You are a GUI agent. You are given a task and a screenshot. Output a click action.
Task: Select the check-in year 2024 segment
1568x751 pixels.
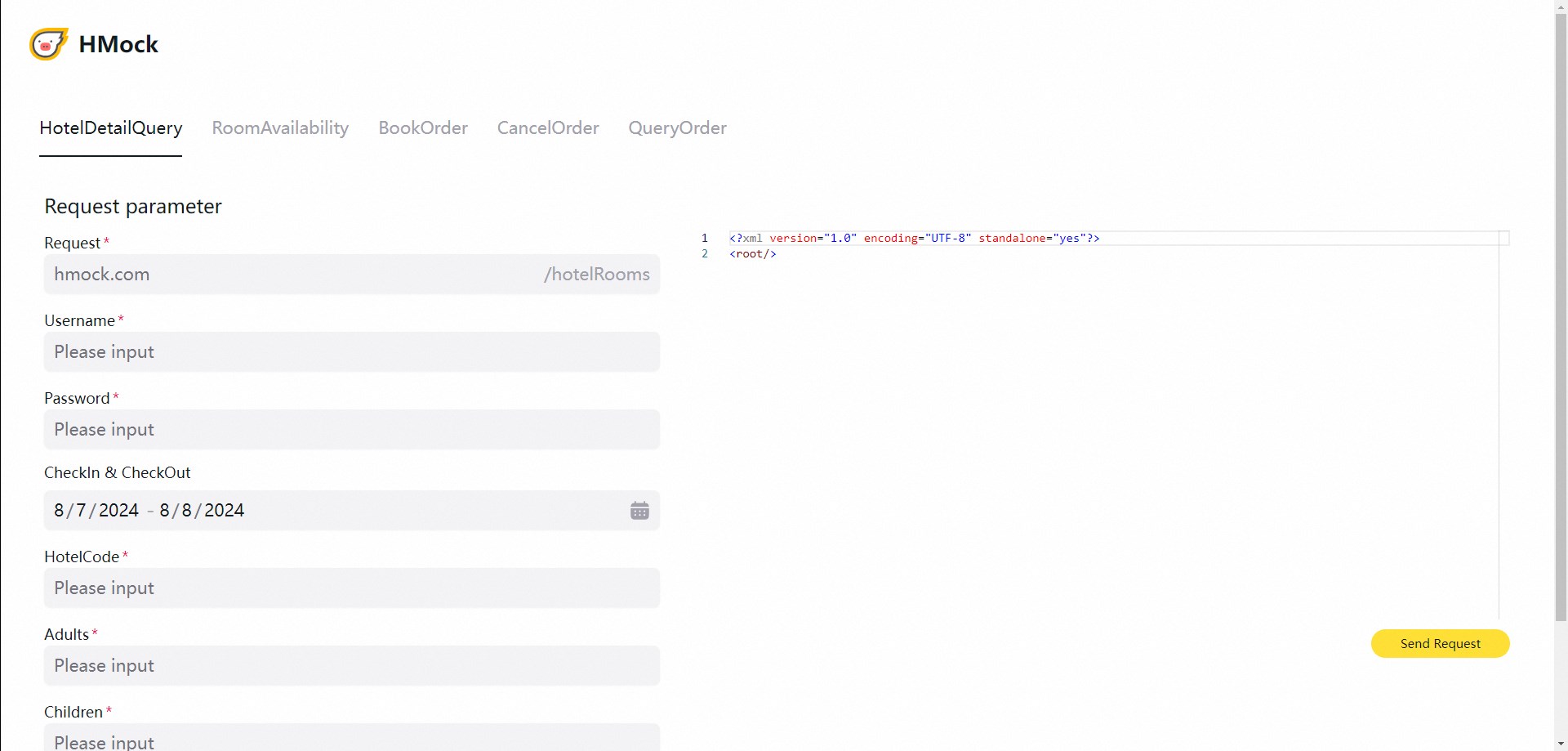pos(118,511)
